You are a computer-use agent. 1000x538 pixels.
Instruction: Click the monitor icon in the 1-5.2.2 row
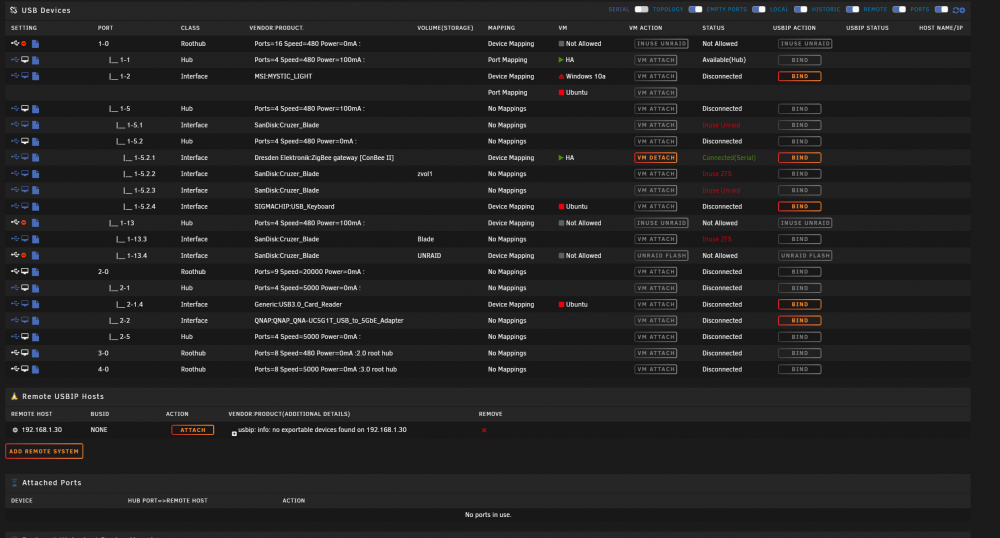coord(25,173)
